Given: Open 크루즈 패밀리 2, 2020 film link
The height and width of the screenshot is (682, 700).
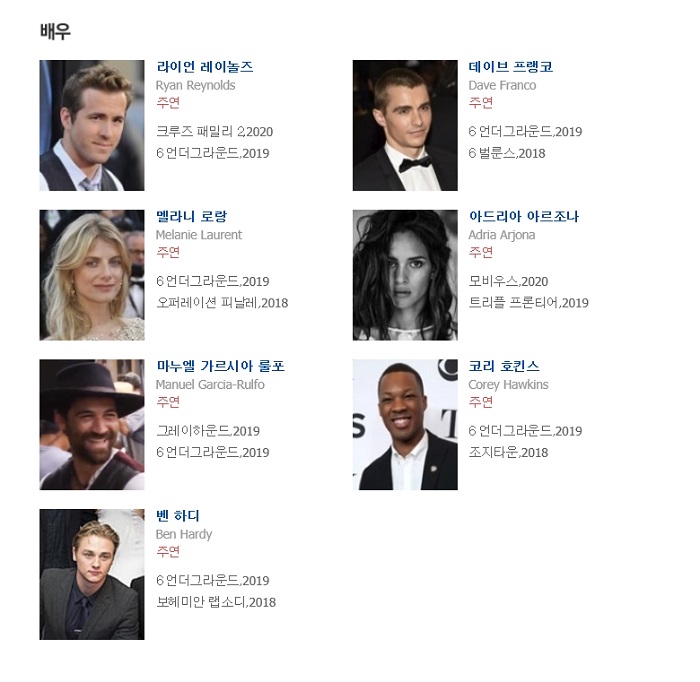Looking at the screenshot, I should (214, 132).
